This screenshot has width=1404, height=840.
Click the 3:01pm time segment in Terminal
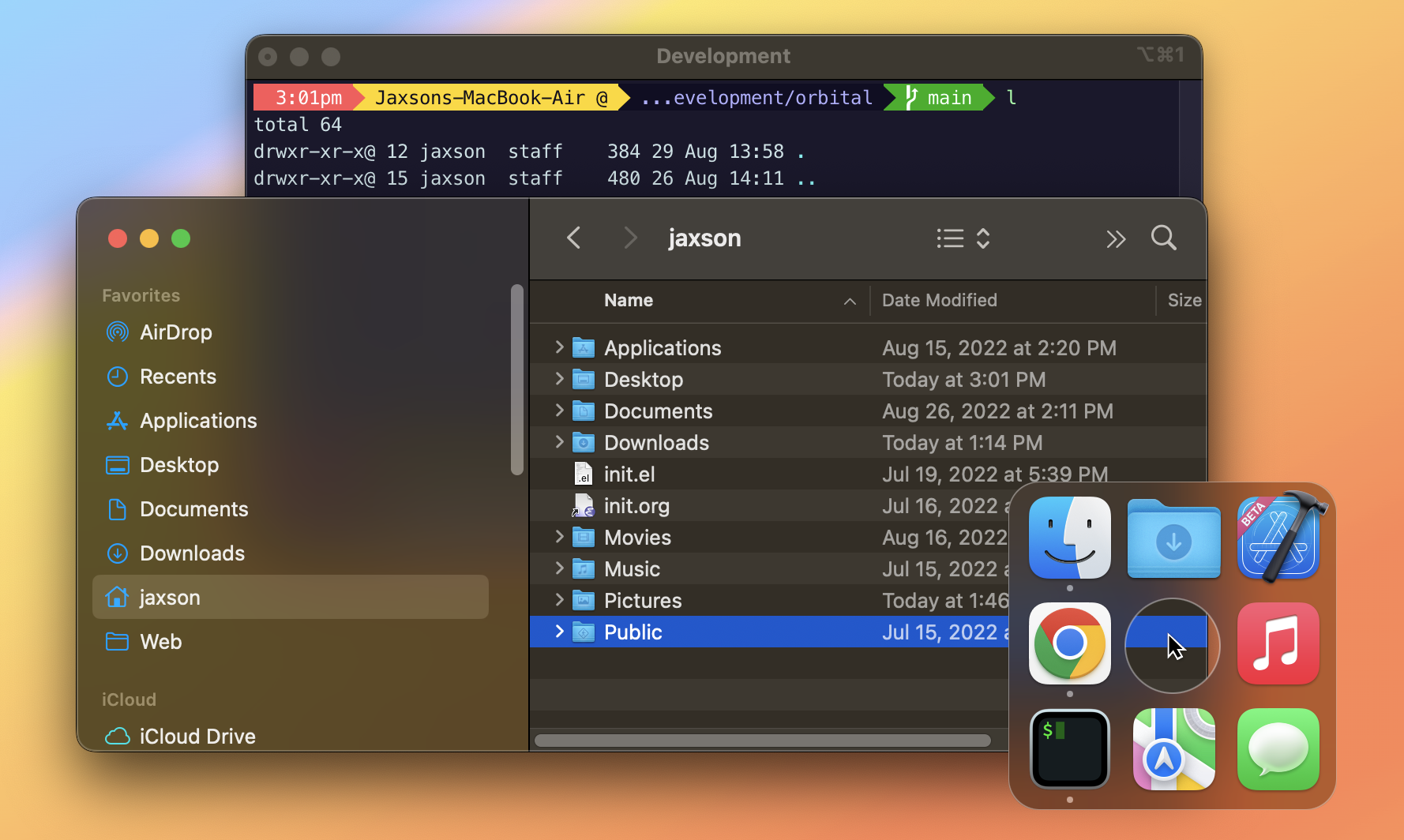308,98
